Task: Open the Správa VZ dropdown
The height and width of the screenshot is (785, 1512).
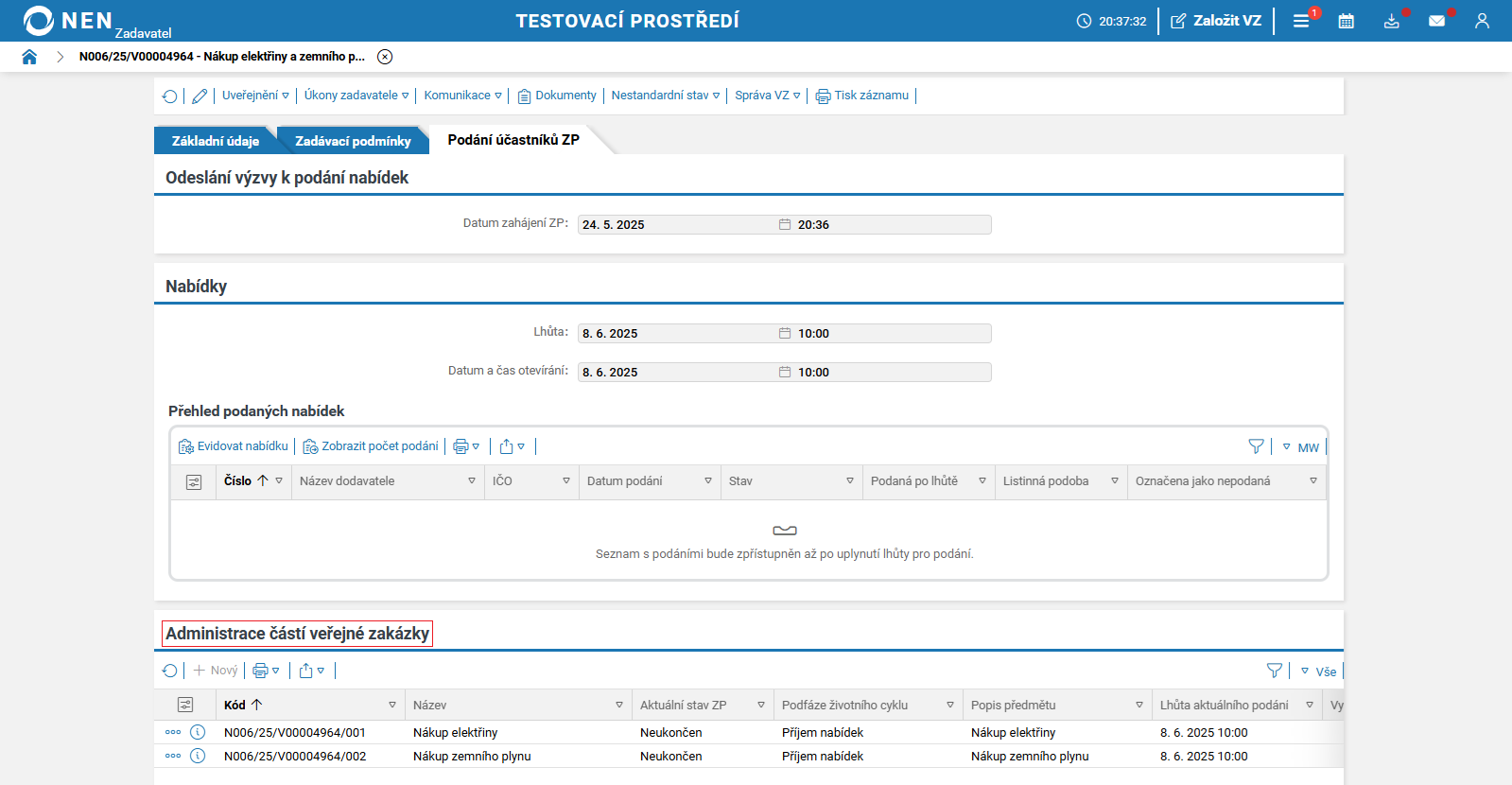Action: pyautogui.click(x=767, y=96)
